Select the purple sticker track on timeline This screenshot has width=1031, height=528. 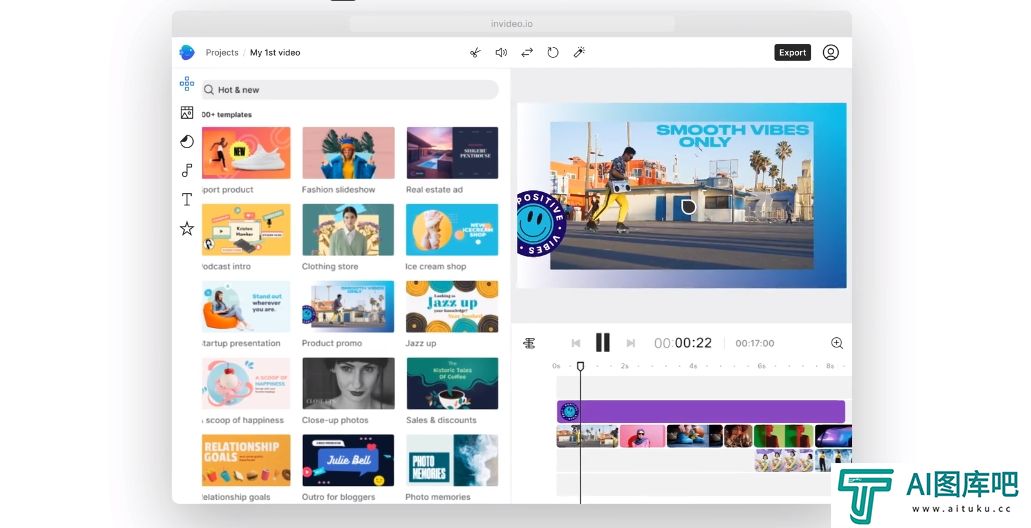(700, 411)
